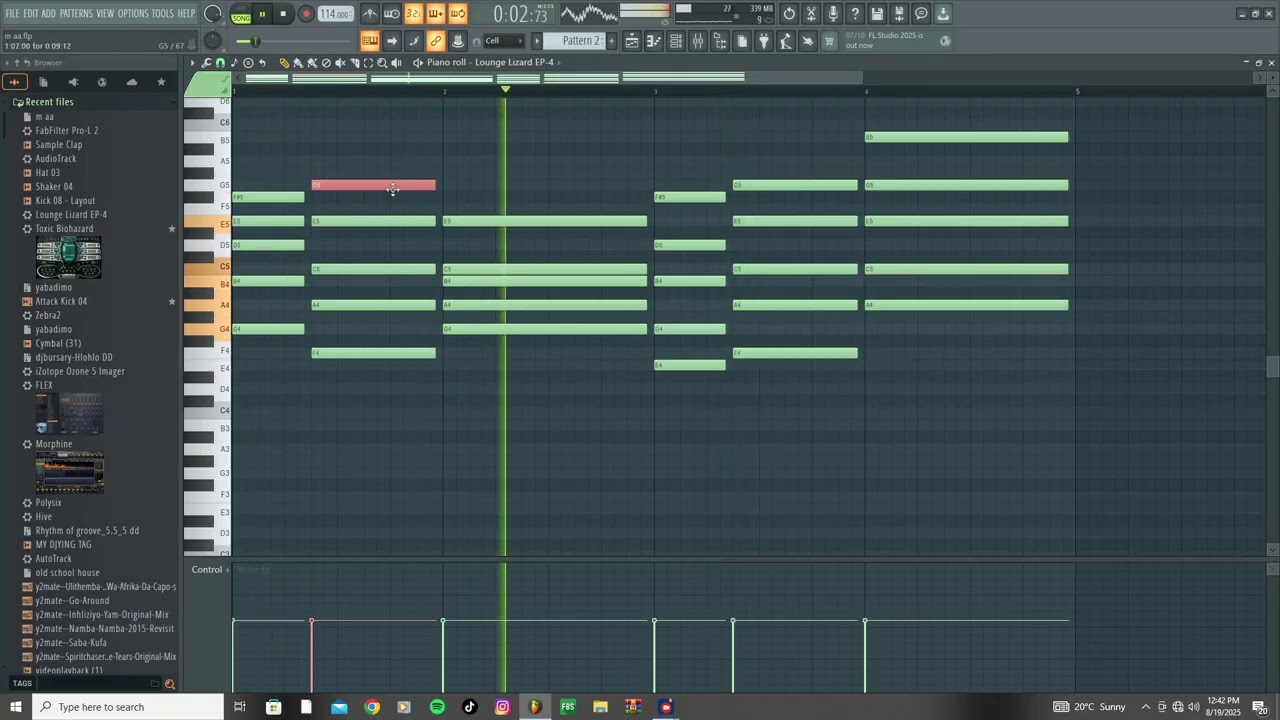Open the browser cloud tab icon
The width and height of the screenshot is (1280, 720).
coord(131,82)
